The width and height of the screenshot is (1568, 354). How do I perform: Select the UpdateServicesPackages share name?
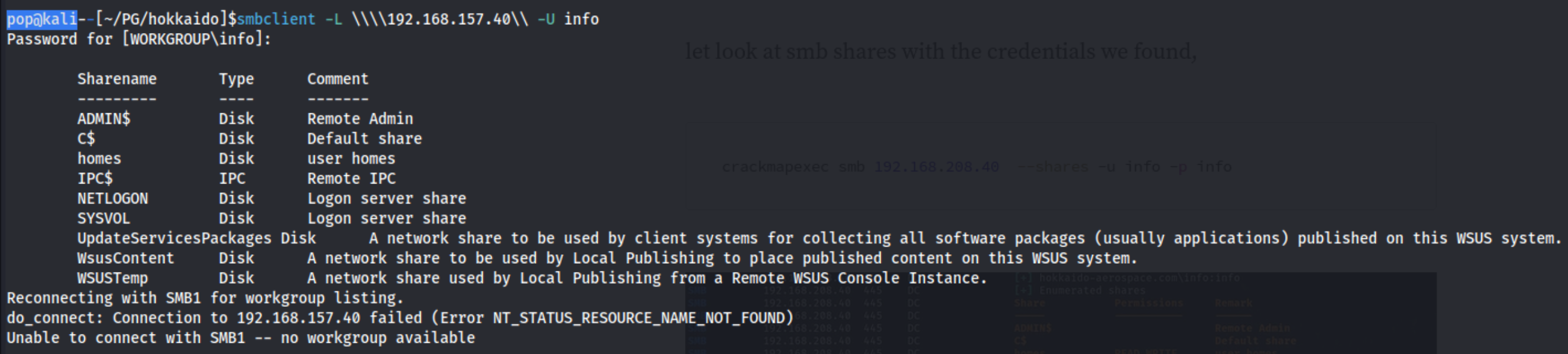tap(174, 238)
